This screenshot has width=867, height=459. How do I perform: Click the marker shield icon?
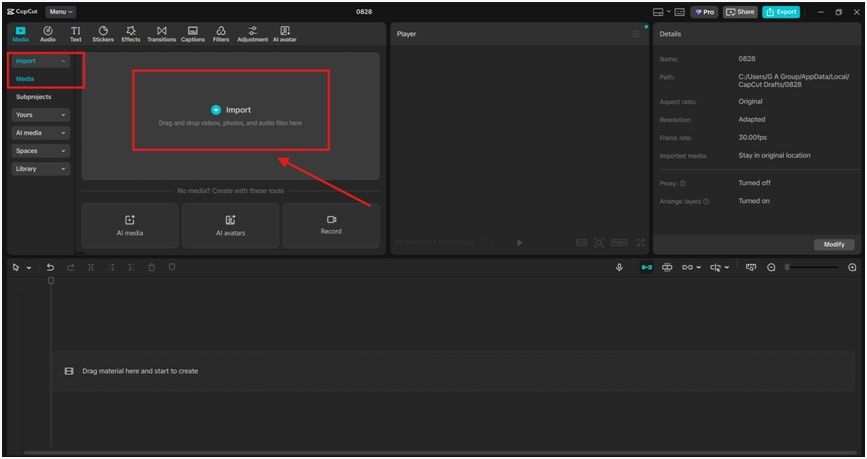(172, 268)
